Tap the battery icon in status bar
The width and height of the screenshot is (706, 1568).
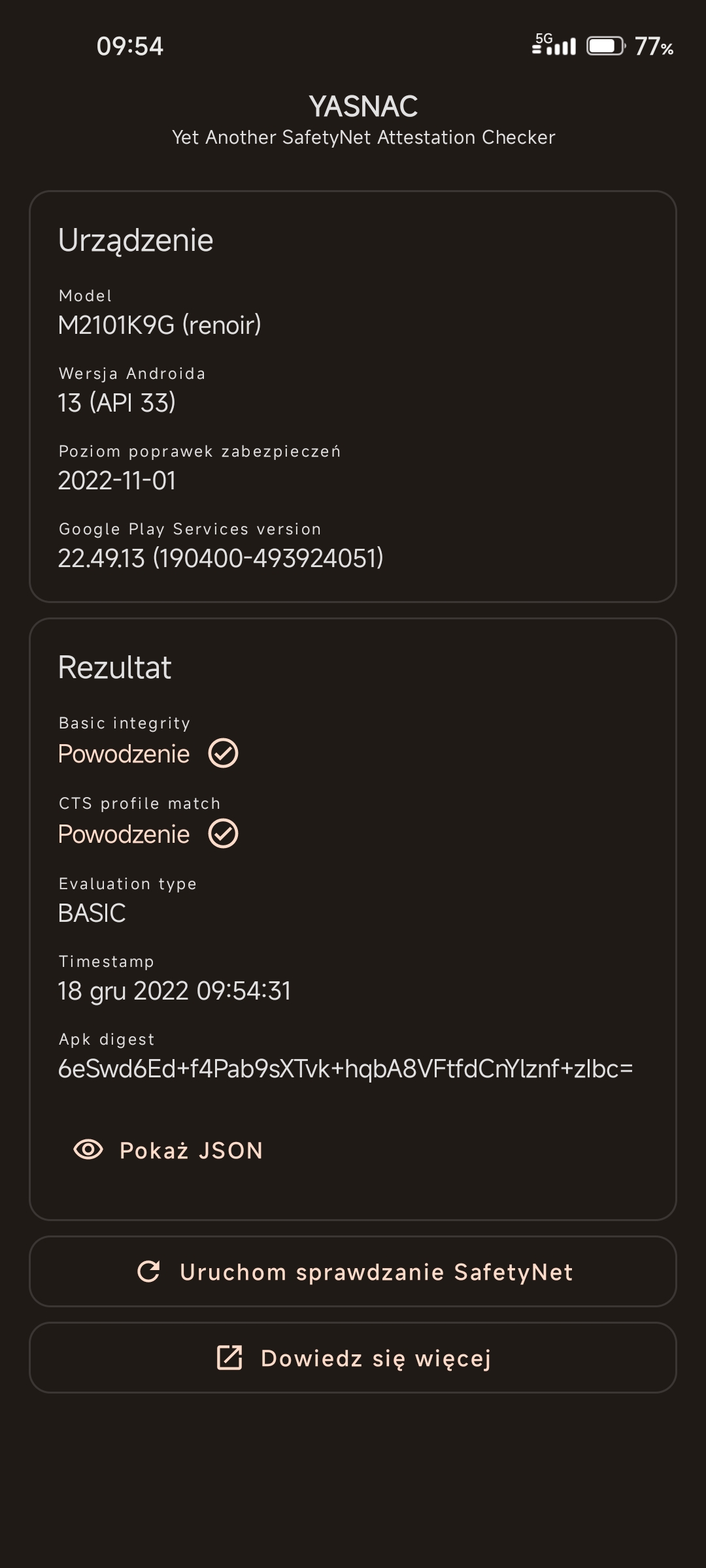click(x=605, y=46)
